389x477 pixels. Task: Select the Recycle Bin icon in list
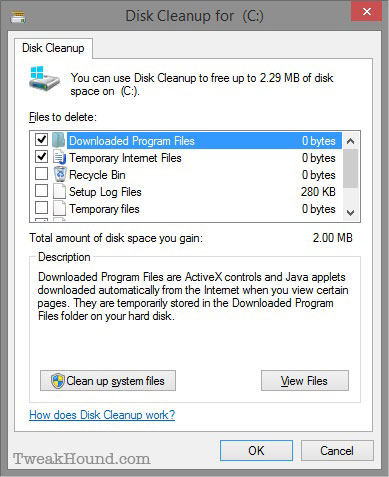pos(60,174)
